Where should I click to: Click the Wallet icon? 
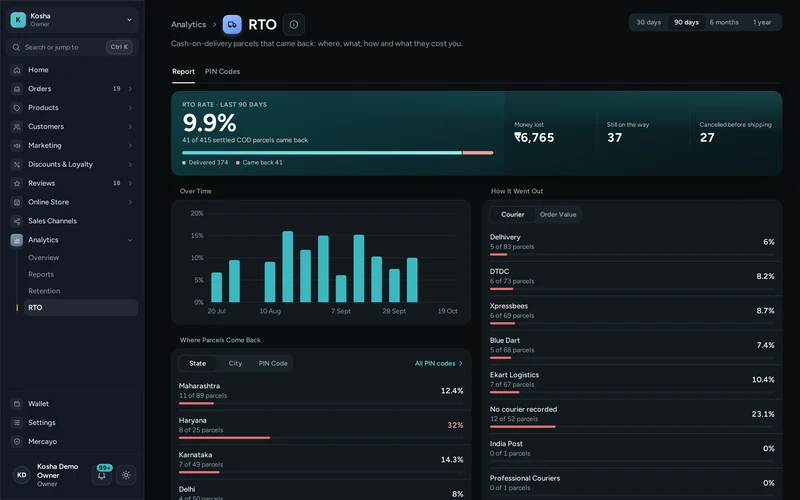[17, 404]
